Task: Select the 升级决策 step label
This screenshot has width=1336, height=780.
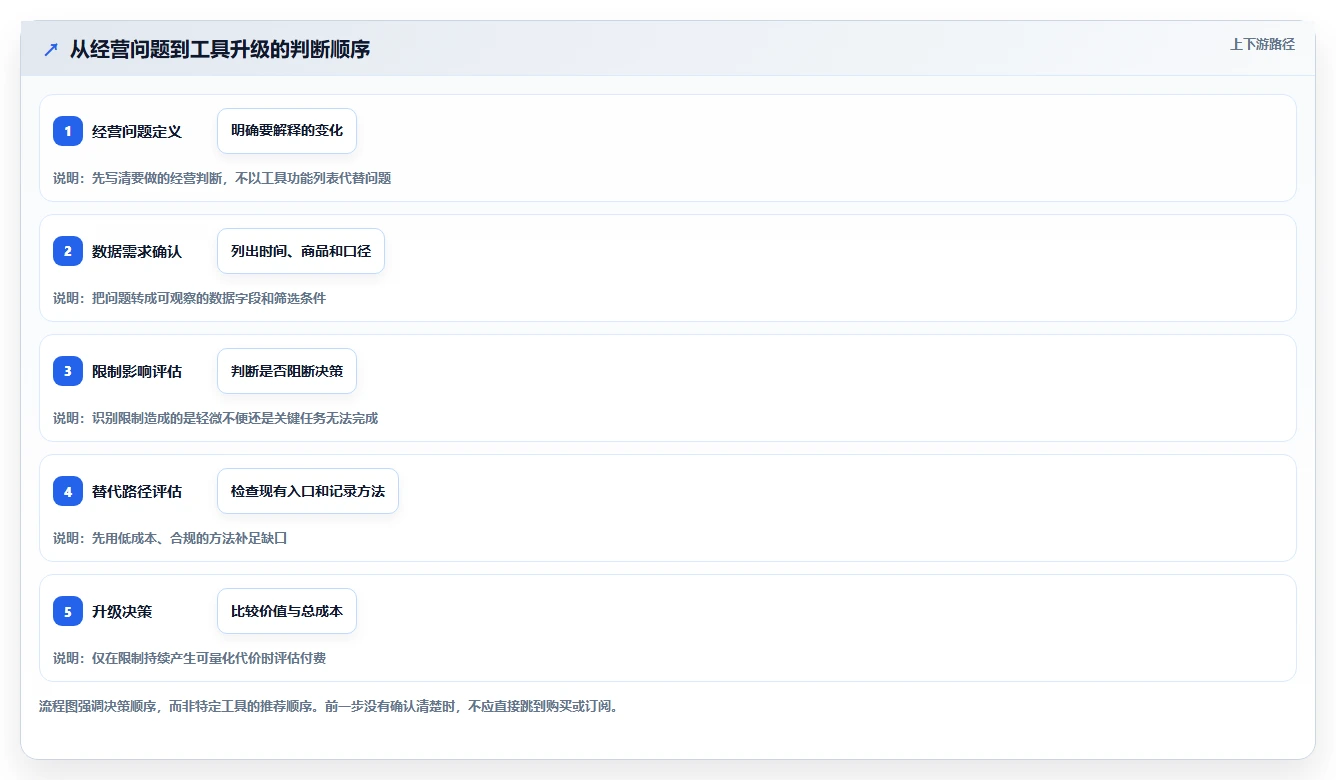Action: tap(122, 611)
